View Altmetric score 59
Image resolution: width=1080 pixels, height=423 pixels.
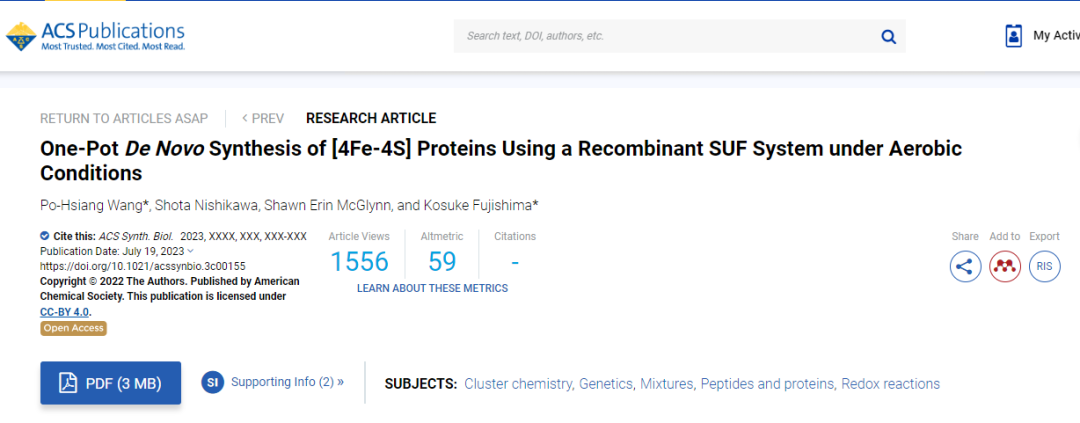pyautogui.click(x=442, y=262)
